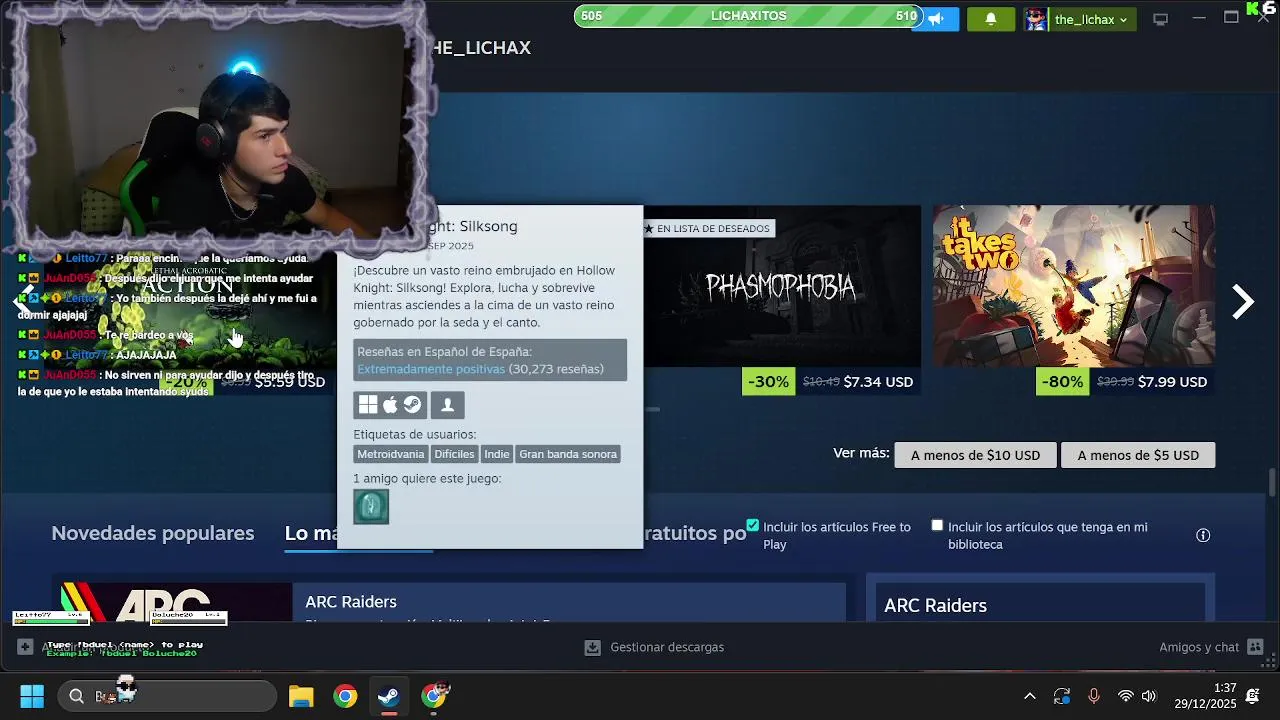1280x720 pixels.
Task: Click the SteamOS platform icon in Silksong tooltip
Action: [413, 405]
